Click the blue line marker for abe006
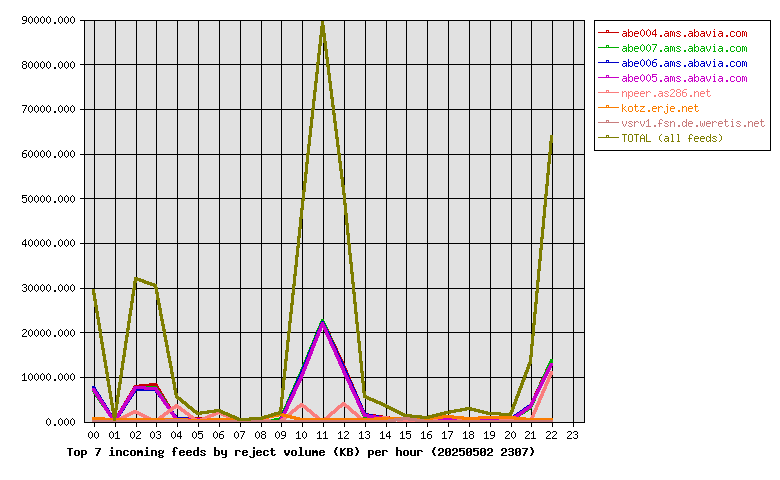 [608, 62]
